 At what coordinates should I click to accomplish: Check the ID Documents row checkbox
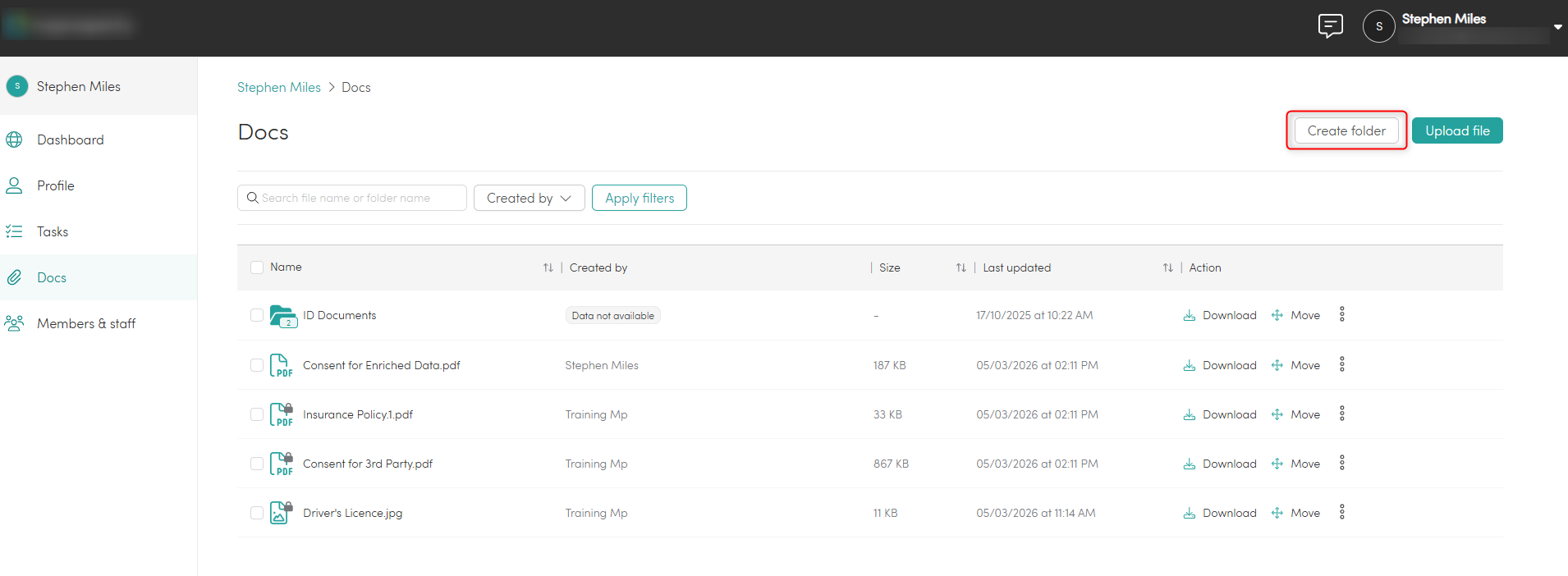click(x=257, y=315)
